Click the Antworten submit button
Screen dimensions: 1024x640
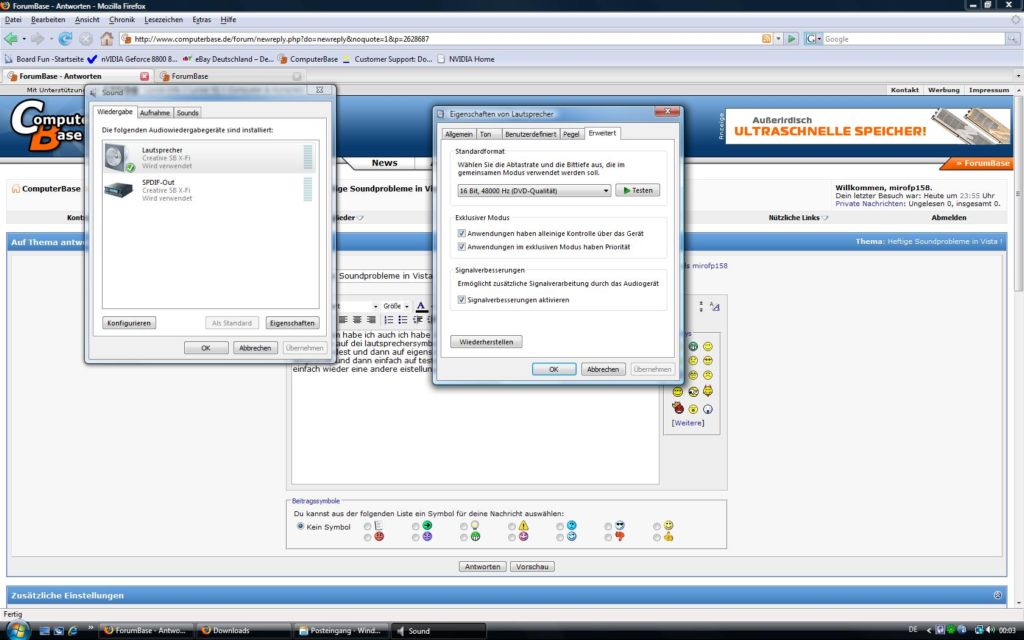click(483, 566)
